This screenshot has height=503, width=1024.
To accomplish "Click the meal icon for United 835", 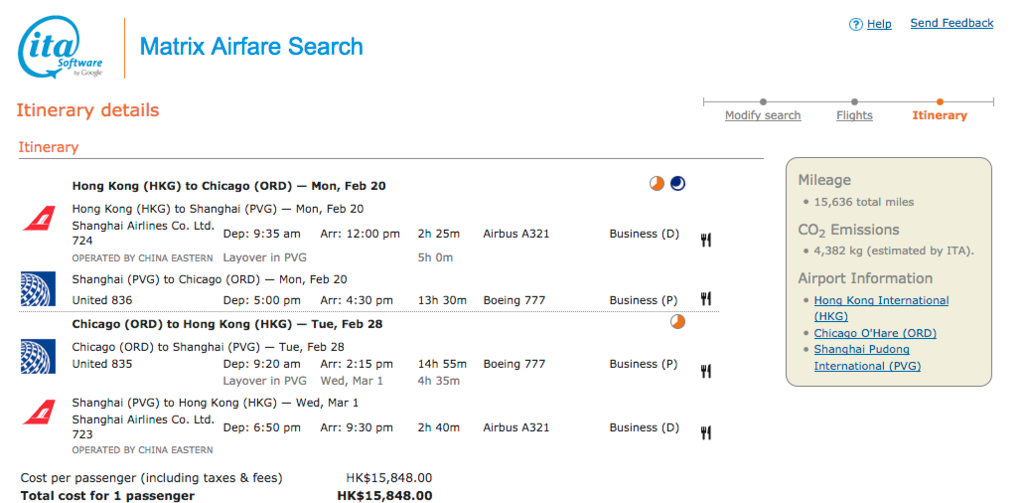I will pos(705,371).
